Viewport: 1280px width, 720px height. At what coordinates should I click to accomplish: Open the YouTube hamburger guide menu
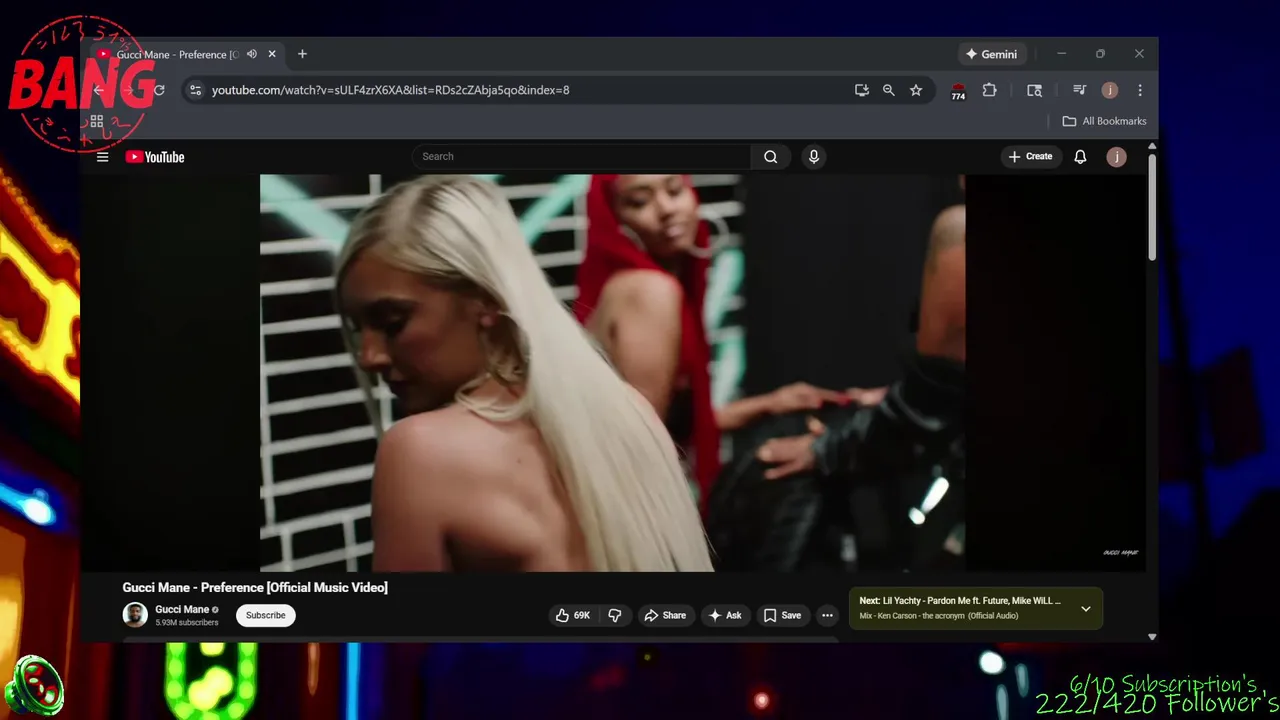pyautogui.click(x=102, y=157)
